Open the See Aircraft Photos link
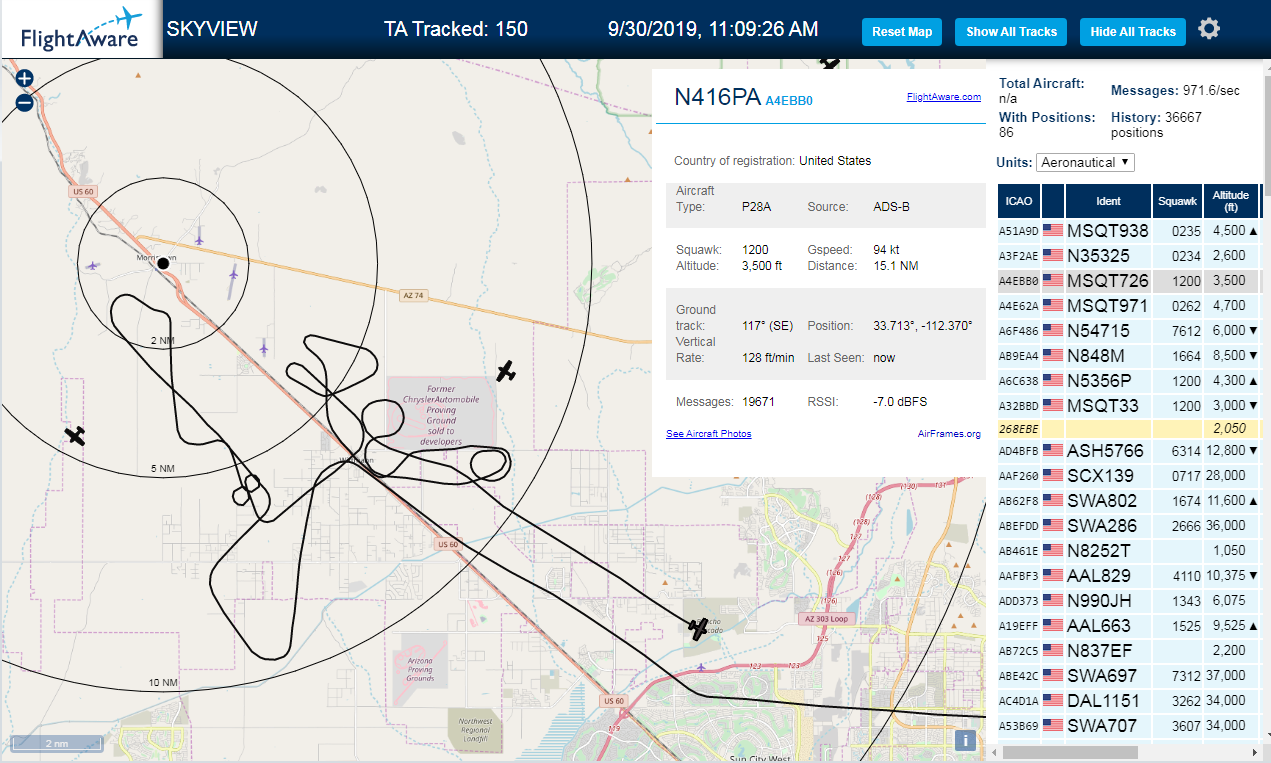1271x763 pixels. (709, 434)
